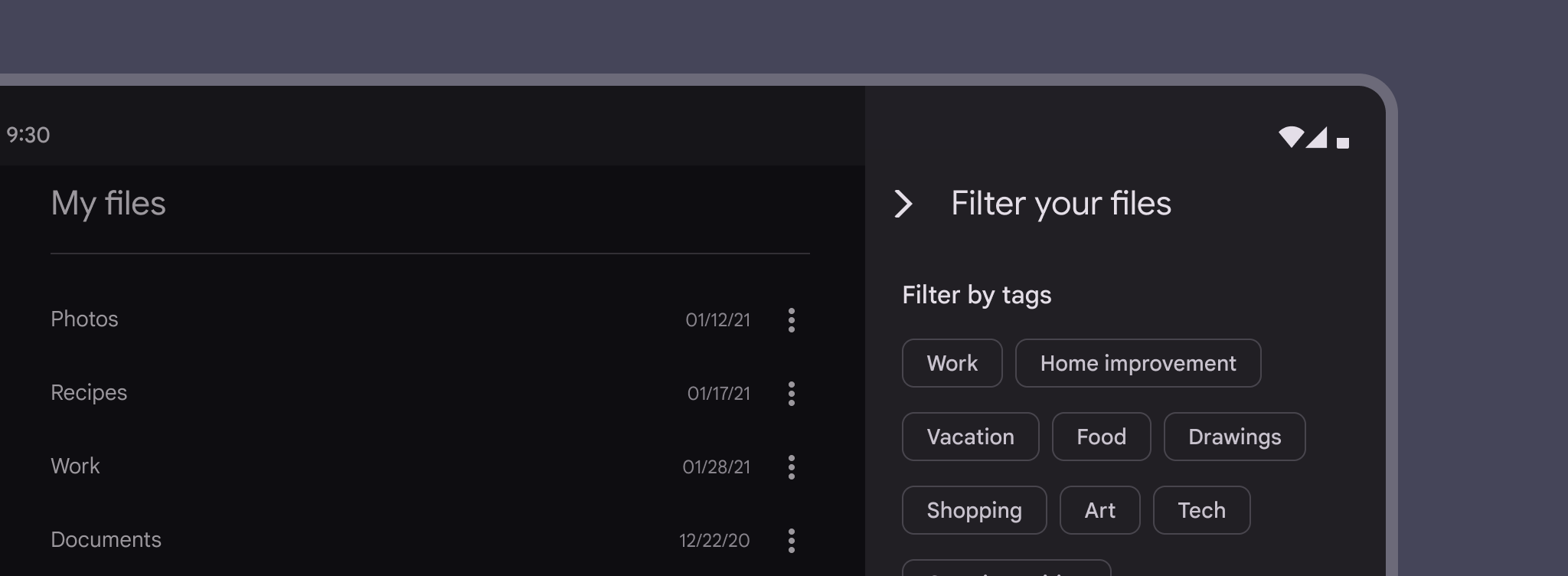Open the overflow menu for Recipes

click(792, 394)
